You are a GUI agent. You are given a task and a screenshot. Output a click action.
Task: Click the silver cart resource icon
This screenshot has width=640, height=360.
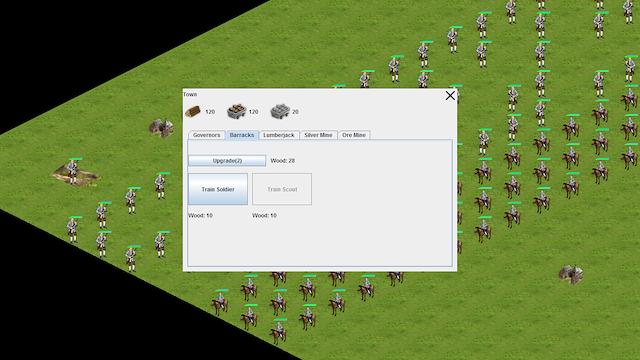pos(236,111)
